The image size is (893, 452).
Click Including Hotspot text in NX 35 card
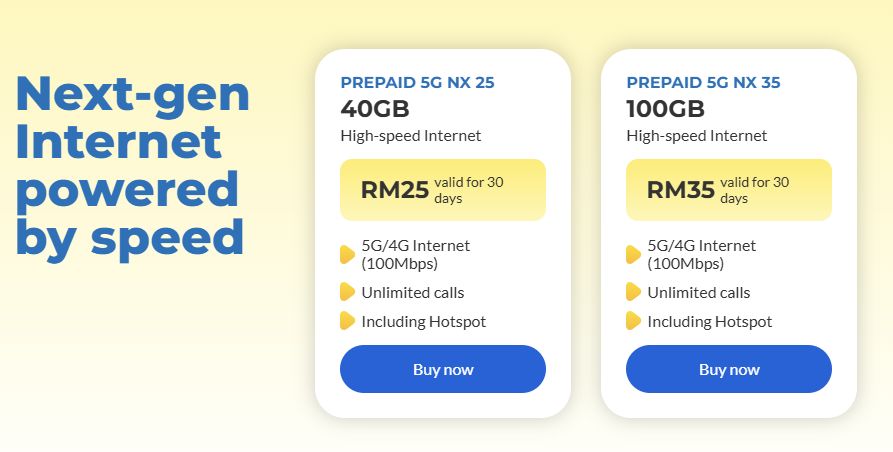click(x=709, y=321)
